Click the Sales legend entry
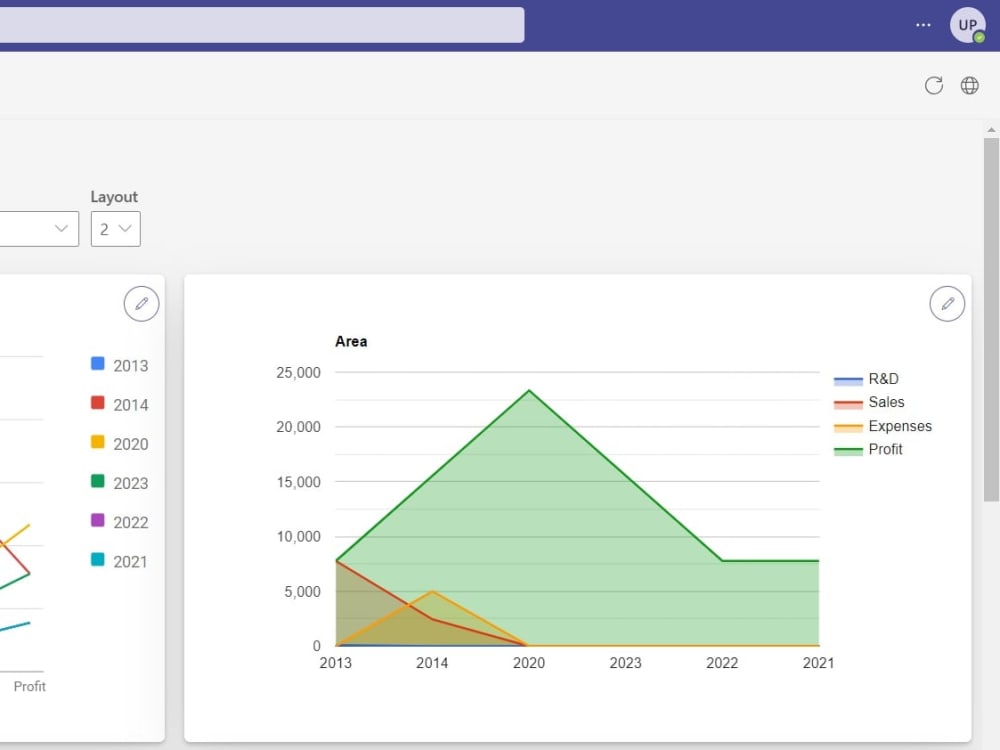The height and width of the screenshot is (750, 1000). 869,402
